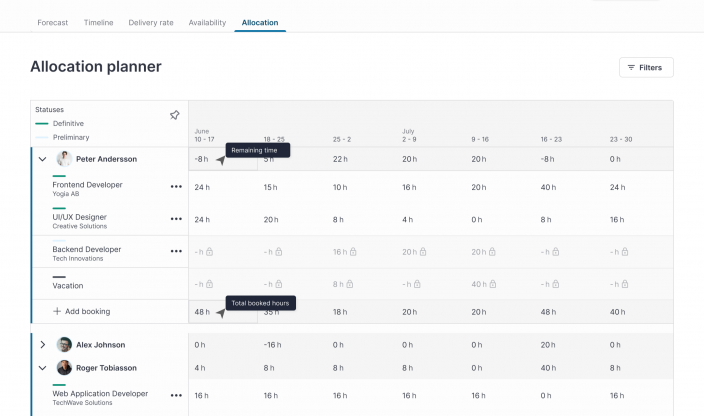Screen dimensions: 704x416
Task: Click Alex Johnson's avatar photo
Action: tap(64, 345)
